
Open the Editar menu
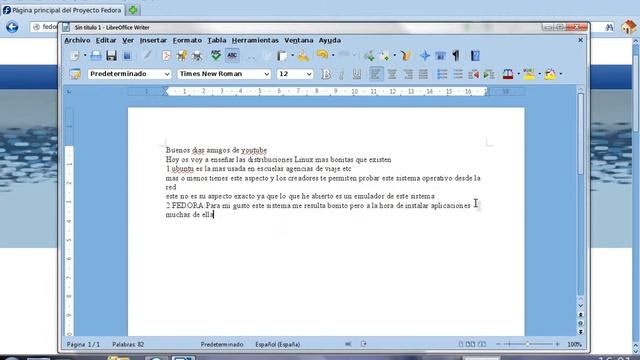[x=106, y=40]
